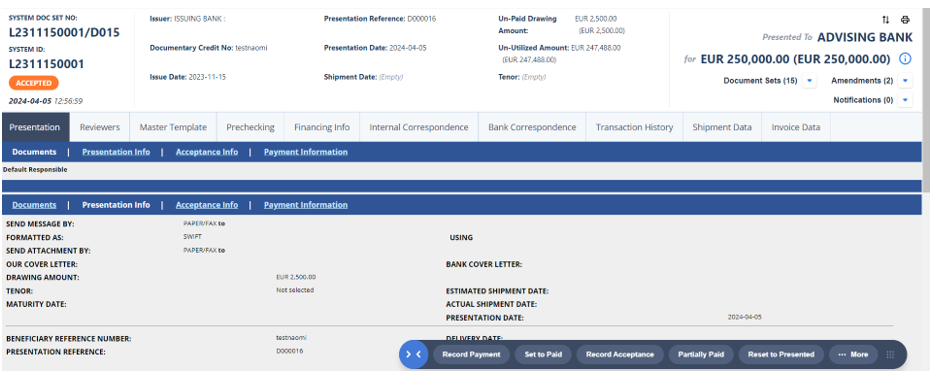Select the Presentation tab

(x=35, y=127)
